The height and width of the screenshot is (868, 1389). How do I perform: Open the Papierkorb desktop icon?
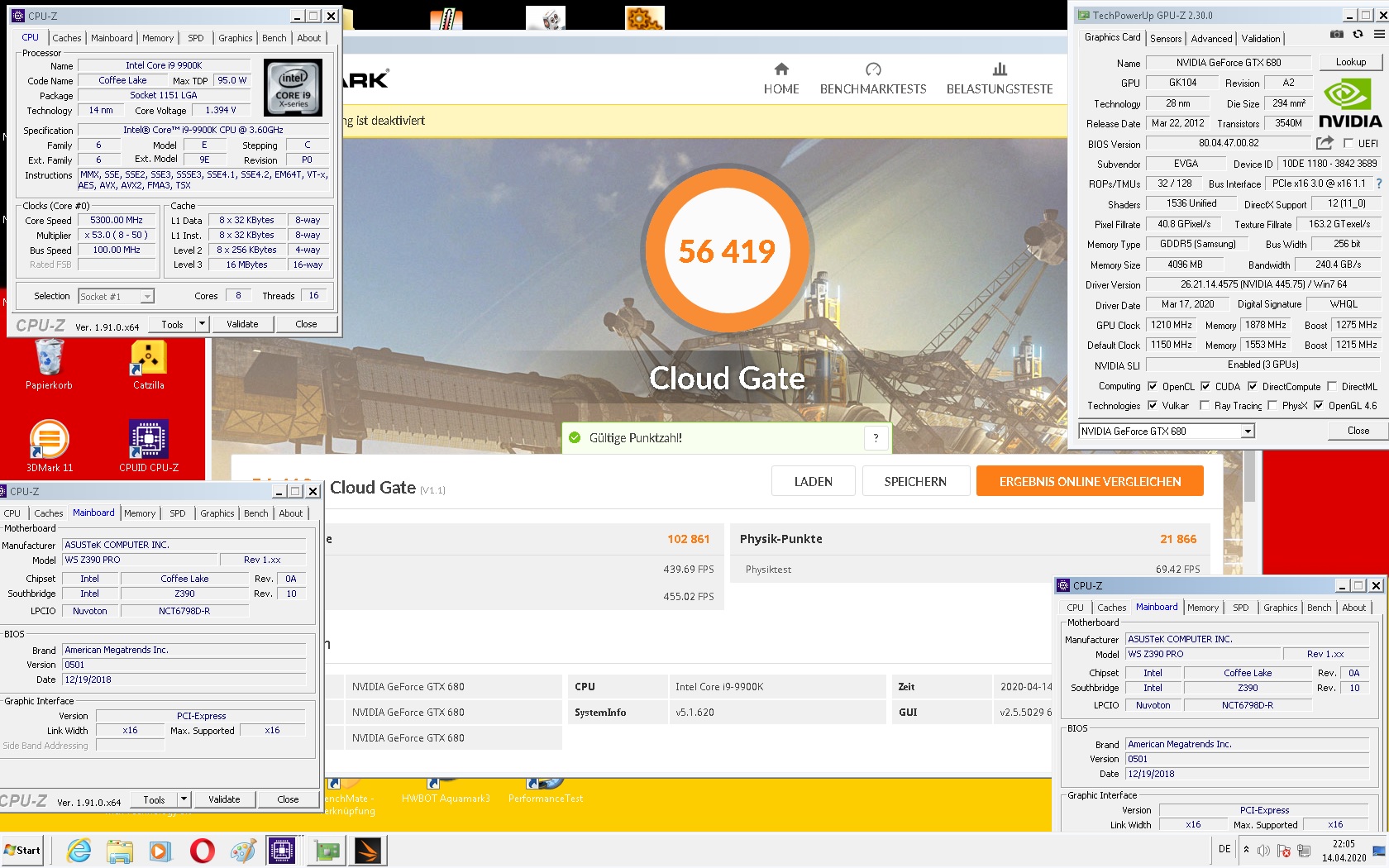(49, 364)
